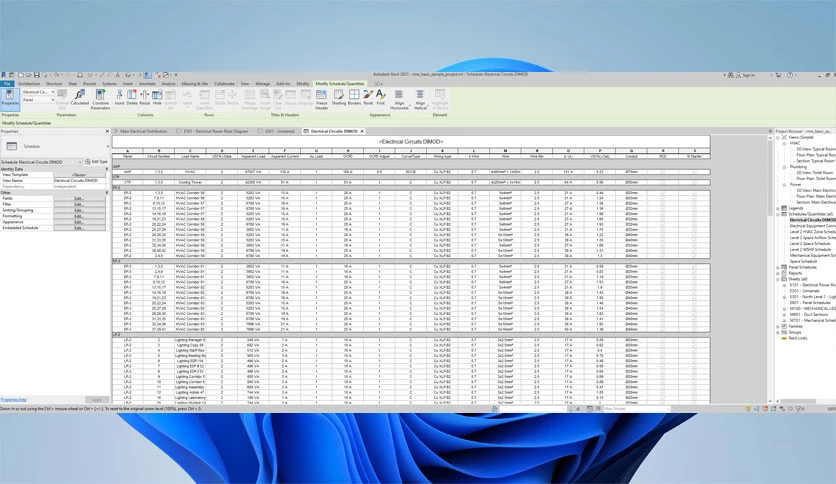Expand Legends node in Project Browser

[x=778, y=208]
